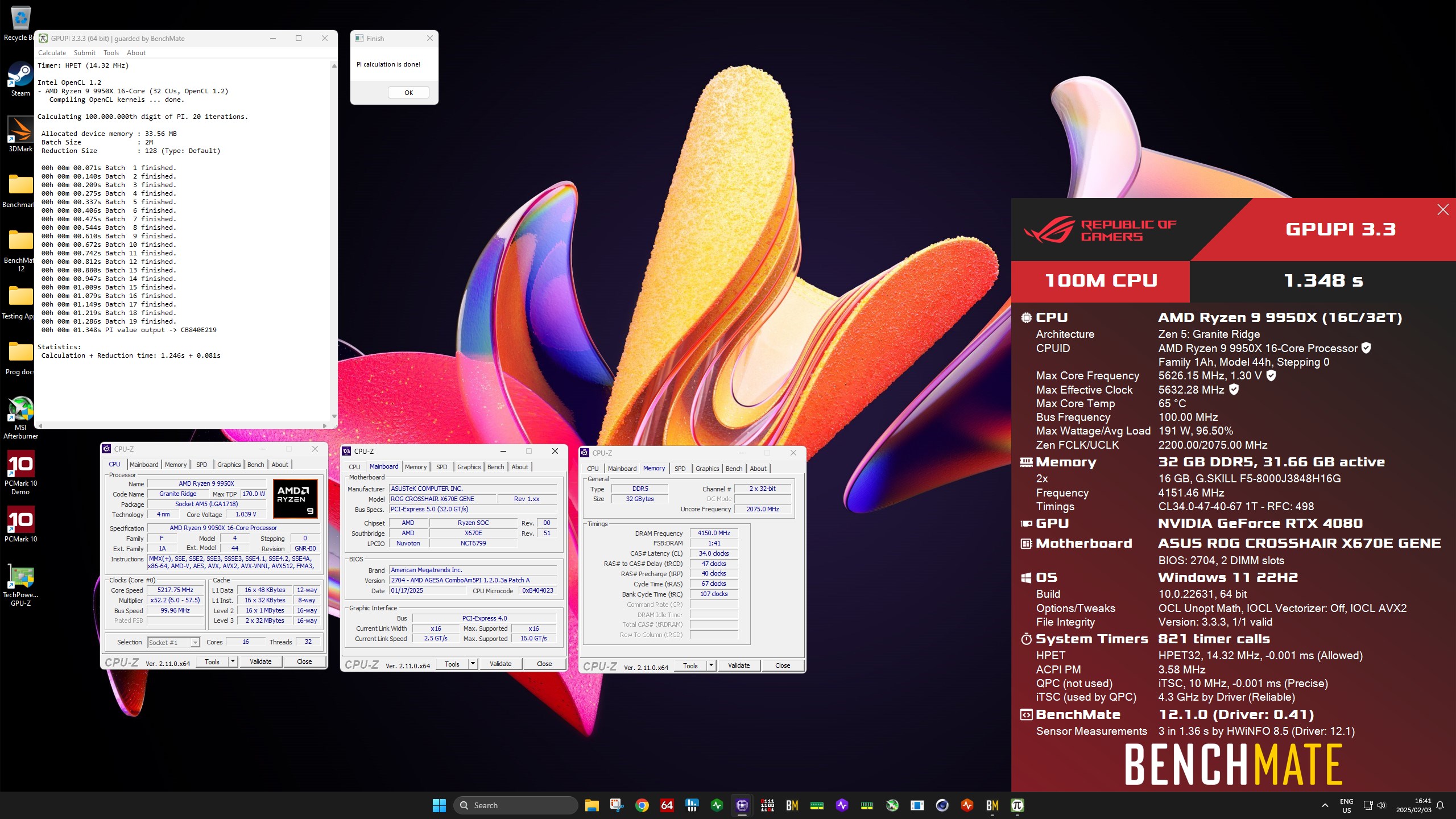1456x819 pixels.
Task: Open Cinebench sphere icon in taskbar
Action: click(942, 805)
